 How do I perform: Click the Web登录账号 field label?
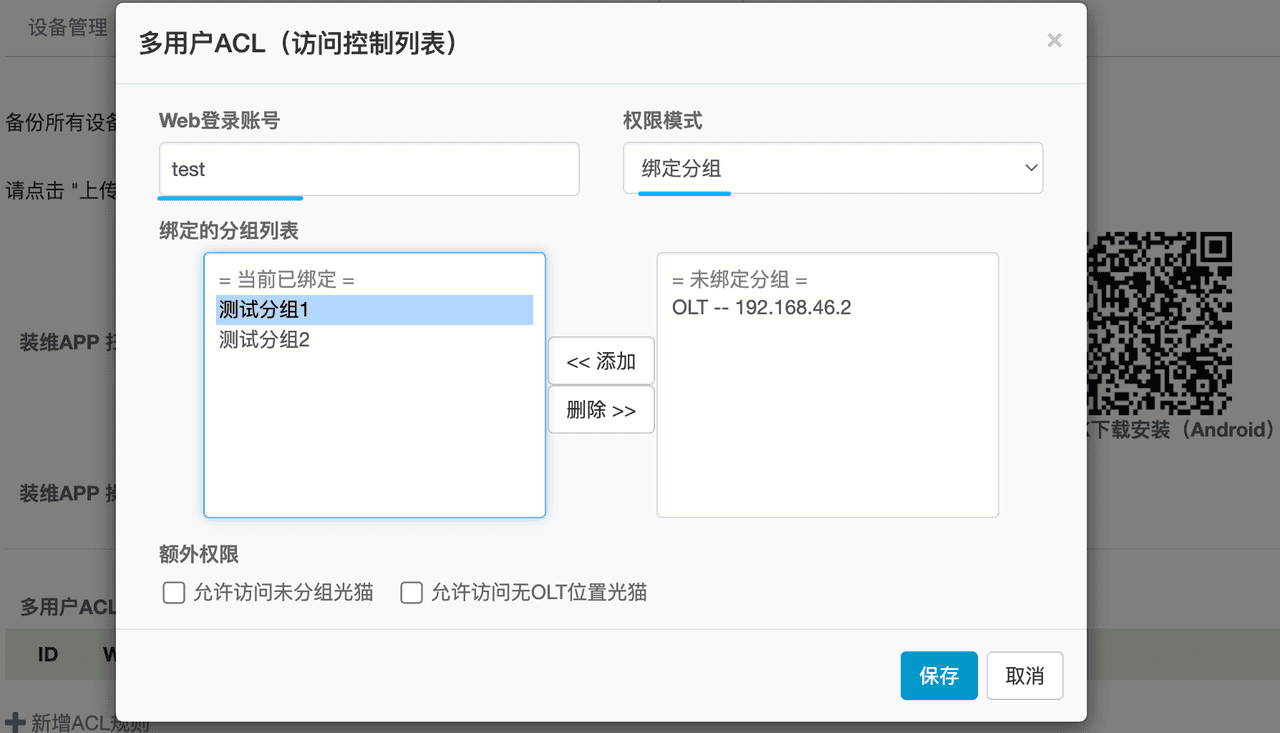tap(219, 121)
